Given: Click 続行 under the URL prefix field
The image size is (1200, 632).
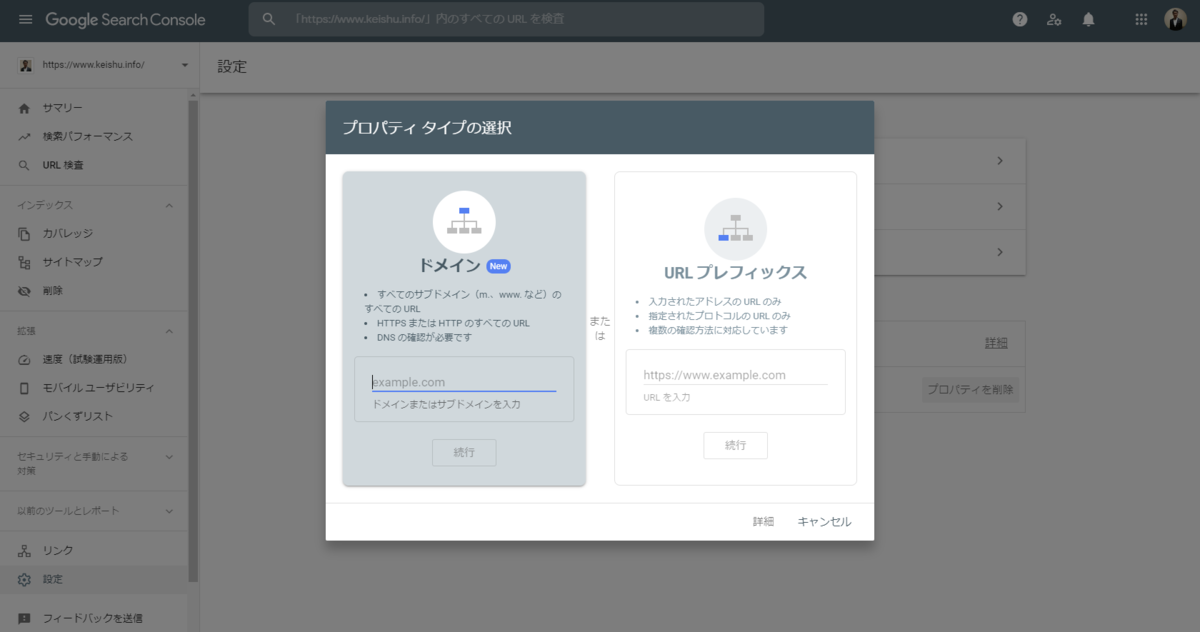Looking at the screenshot, I should tap(735, 445).
